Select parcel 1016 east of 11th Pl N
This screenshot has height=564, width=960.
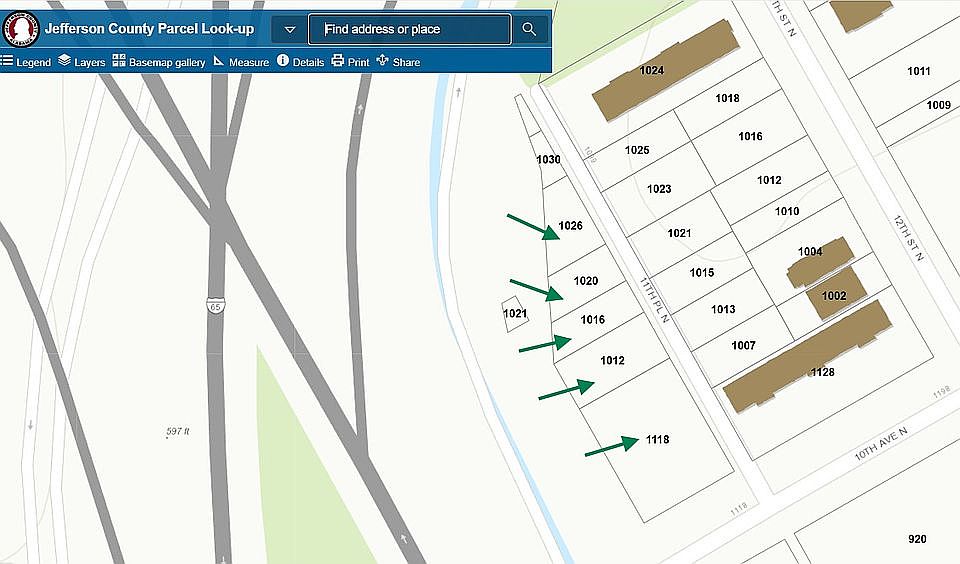tap(750, 137)
